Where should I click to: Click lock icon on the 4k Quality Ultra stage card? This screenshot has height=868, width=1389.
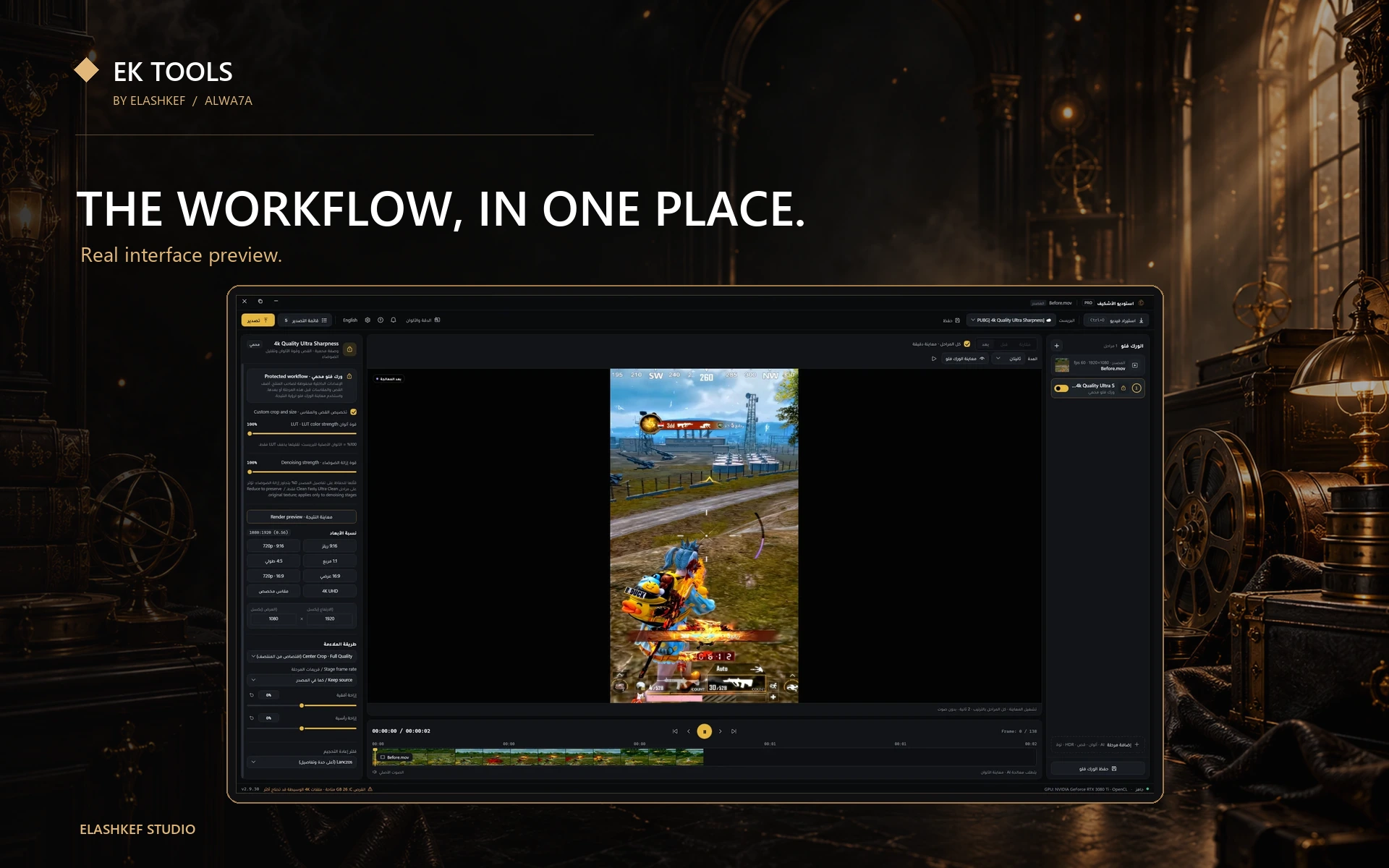[x=1123, y=388]
